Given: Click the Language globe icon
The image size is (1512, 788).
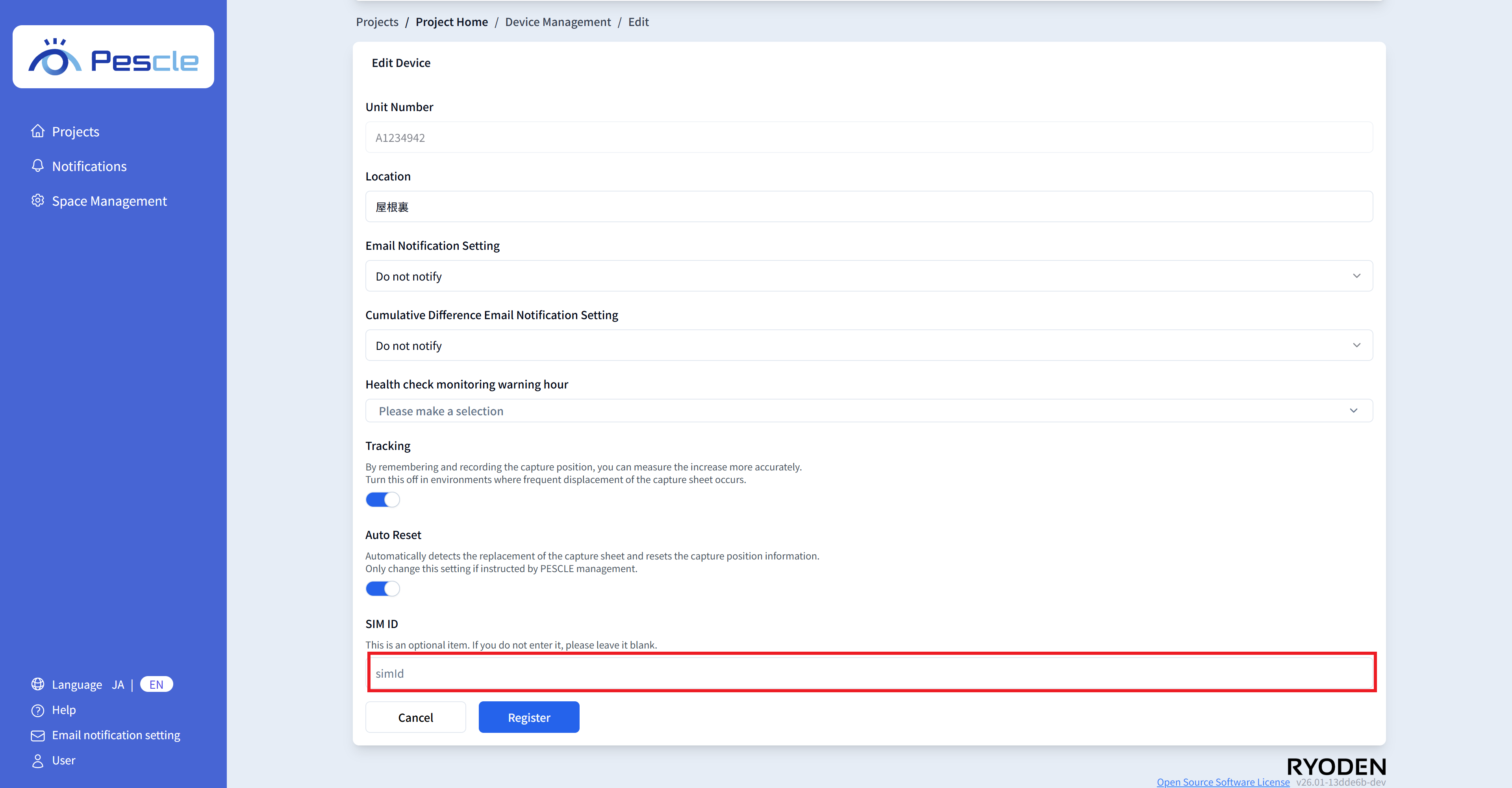Looking at the screenshot, I should (37, 684).
